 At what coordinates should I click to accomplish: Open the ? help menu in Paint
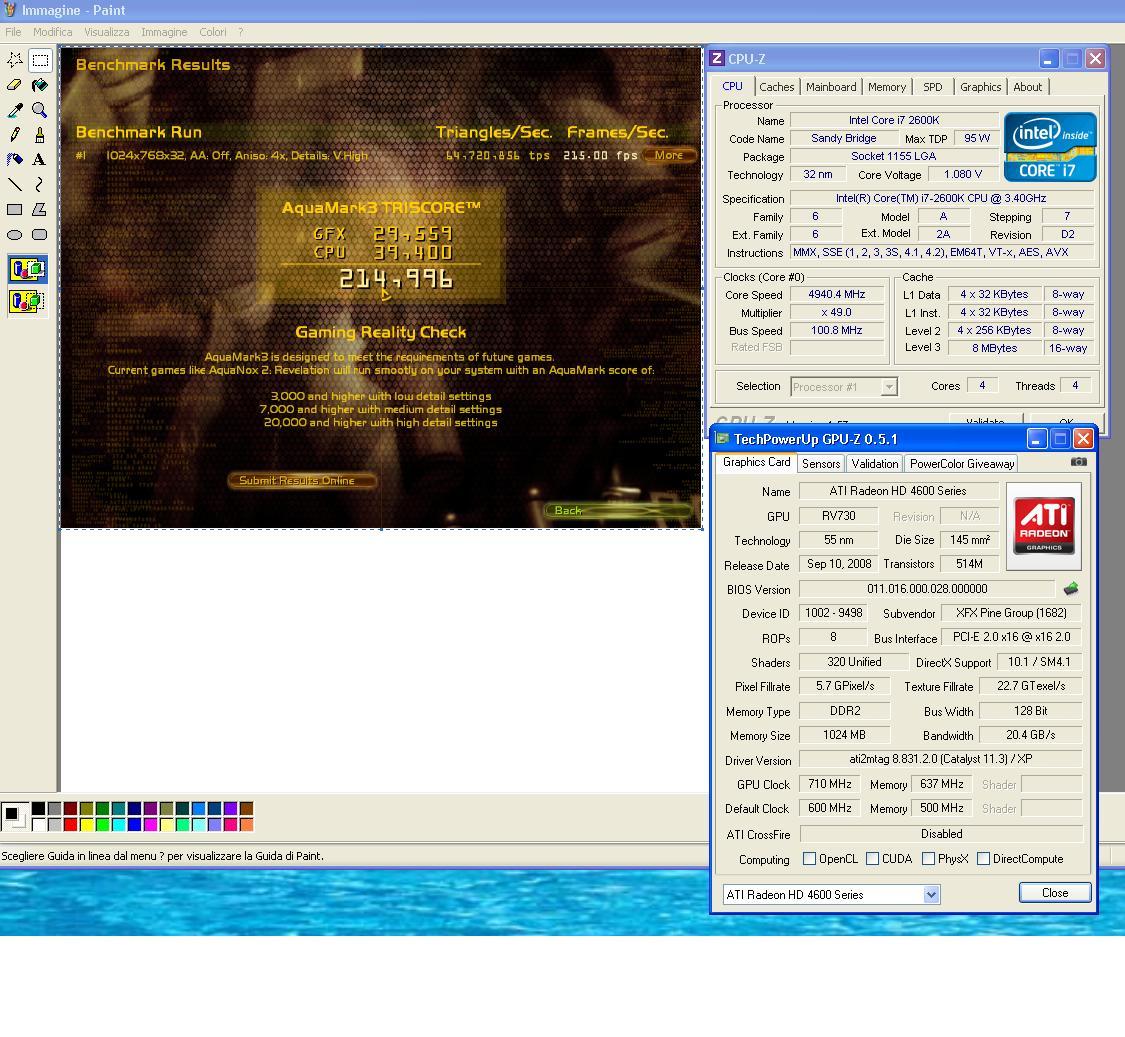240,32
